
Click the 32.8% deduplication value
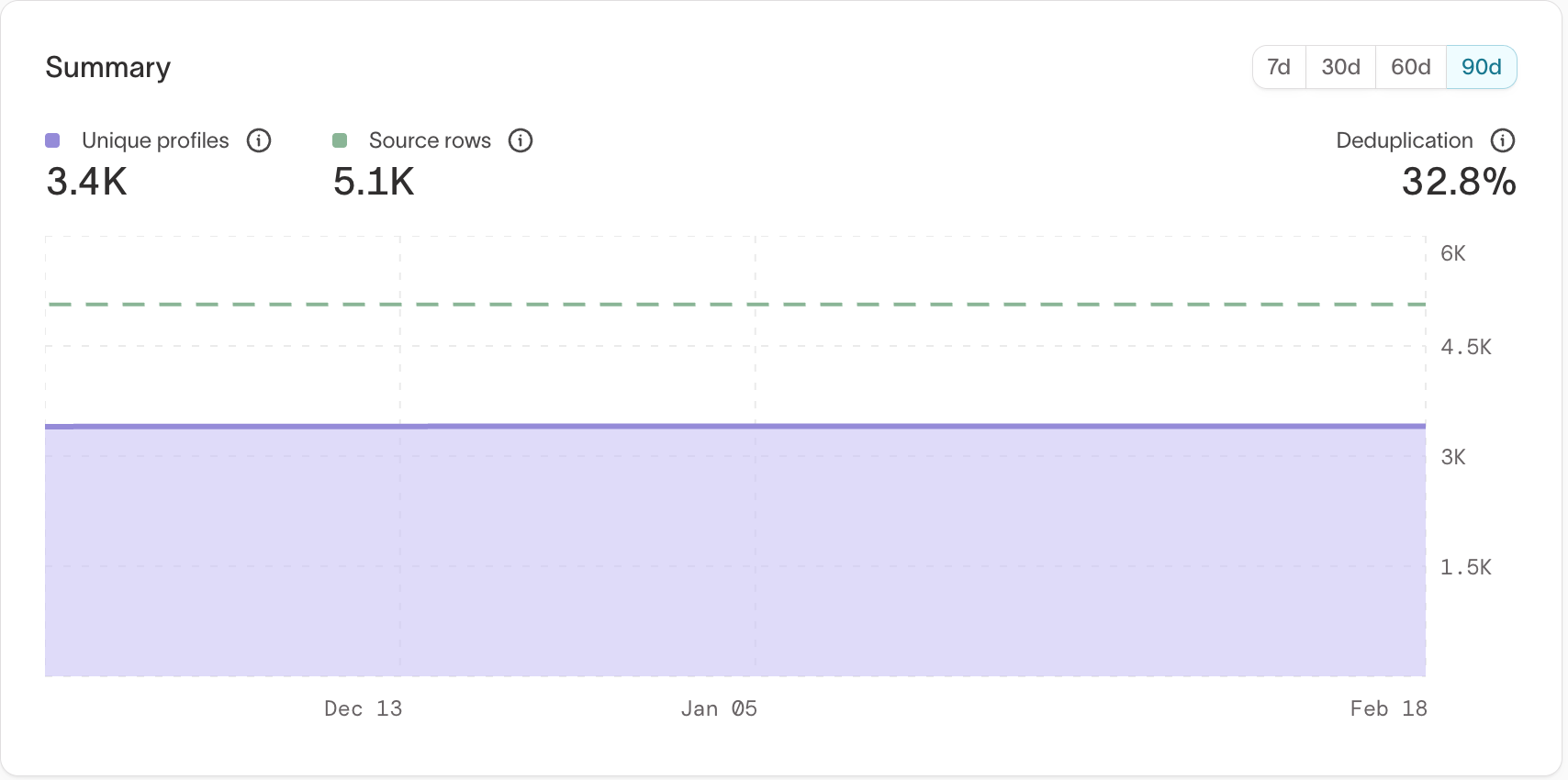(1458, 182)
